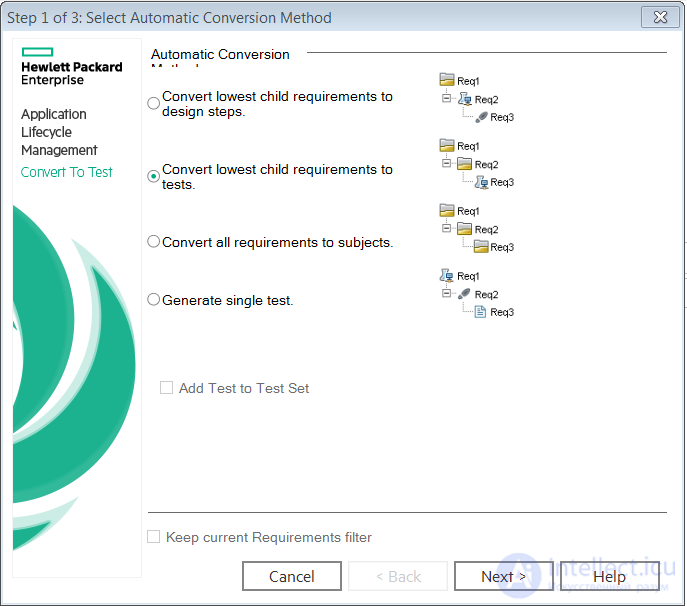Viewport: 687px width, 606px height.
Task: Click Req3 test icon in second tree
Action: [482, 182]
